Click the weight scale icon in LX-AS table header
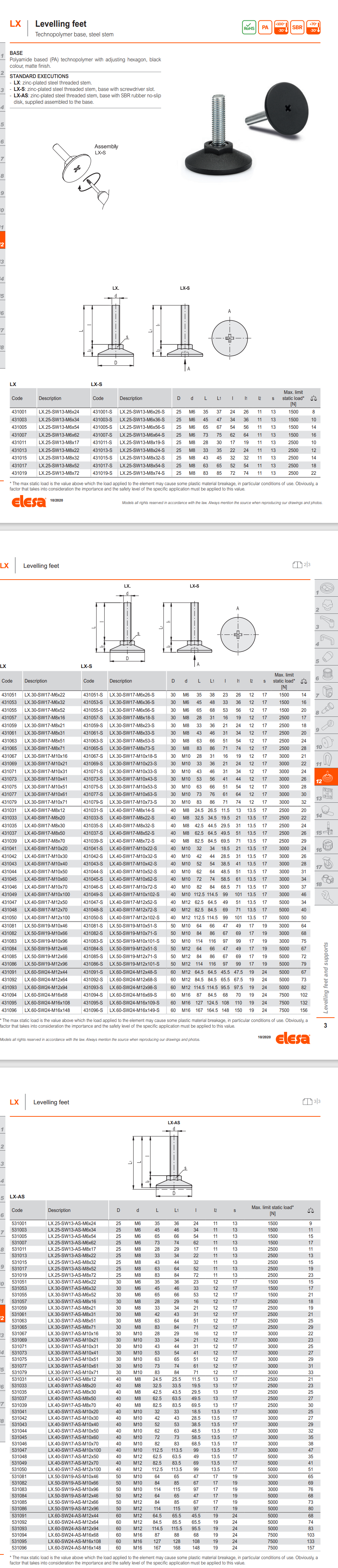The image size is (338, 1568). [x=311, y=1210]
